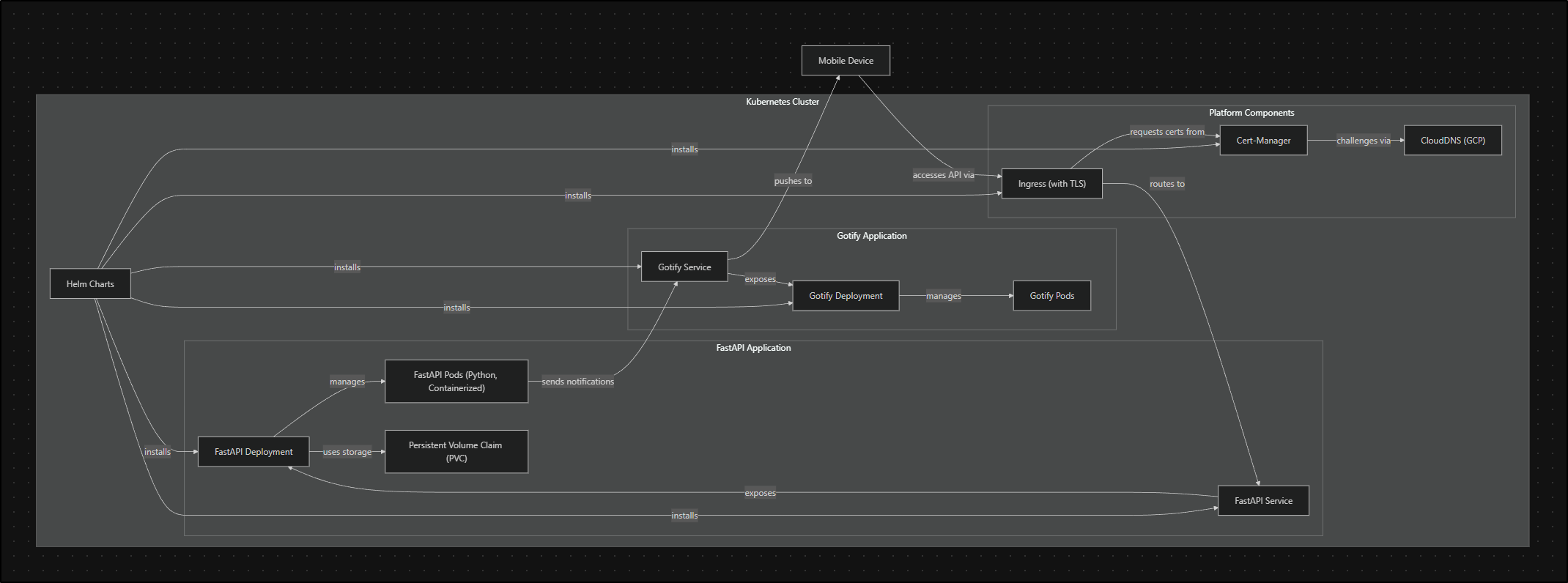Click the FastAPI Application group label
This screenshot has height=583, width=1568.
coord(753,348)
